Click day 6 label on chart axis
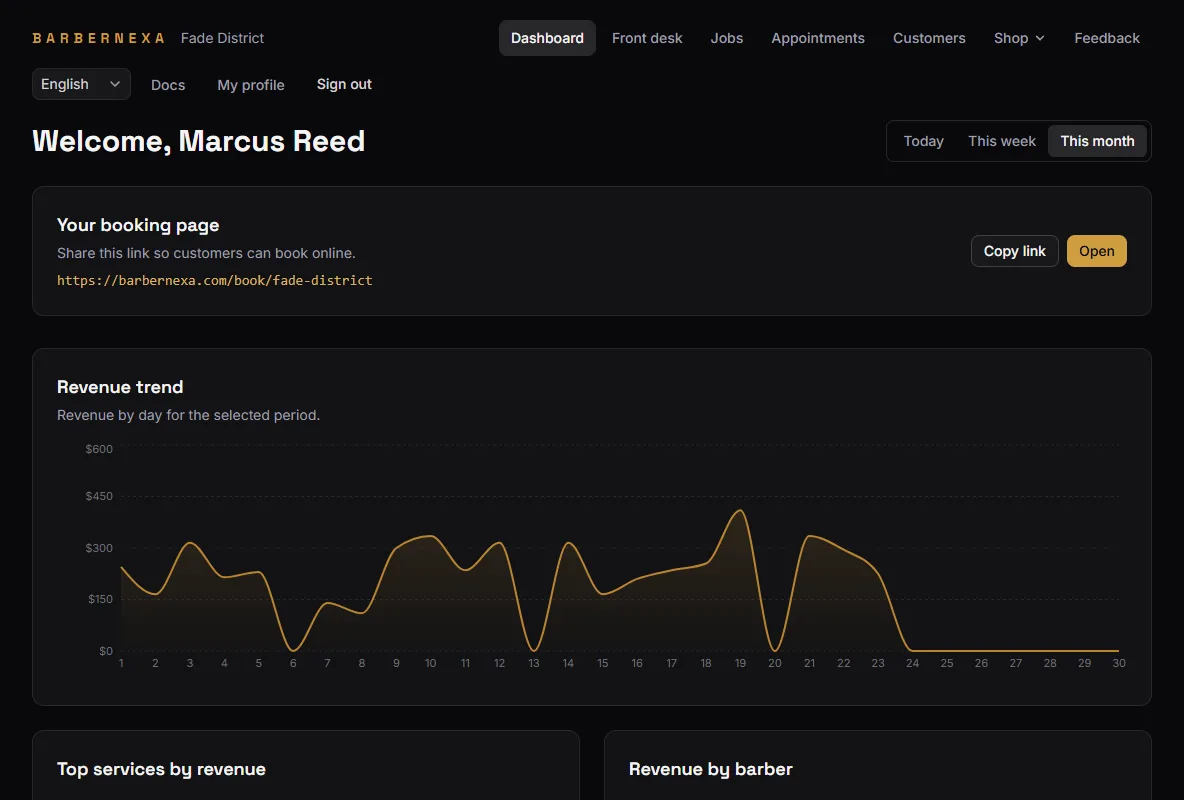This screenshot has height=800, width=1184. tap(293, 663)
